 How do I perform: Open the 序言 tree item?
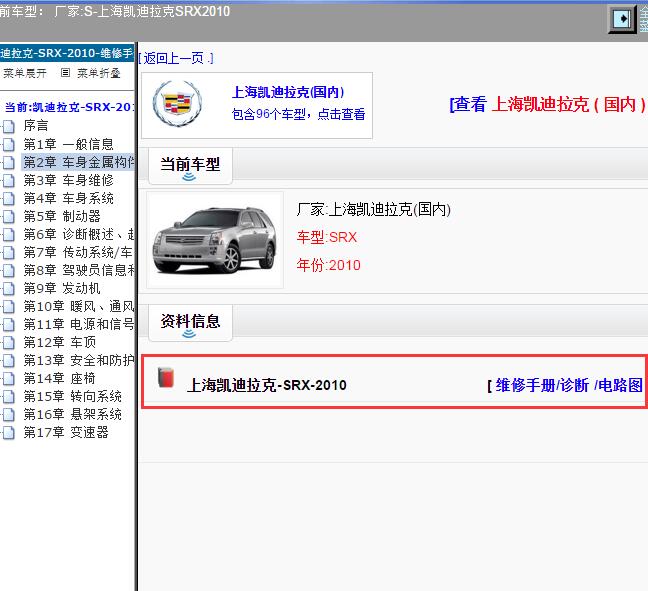point(36,125)
